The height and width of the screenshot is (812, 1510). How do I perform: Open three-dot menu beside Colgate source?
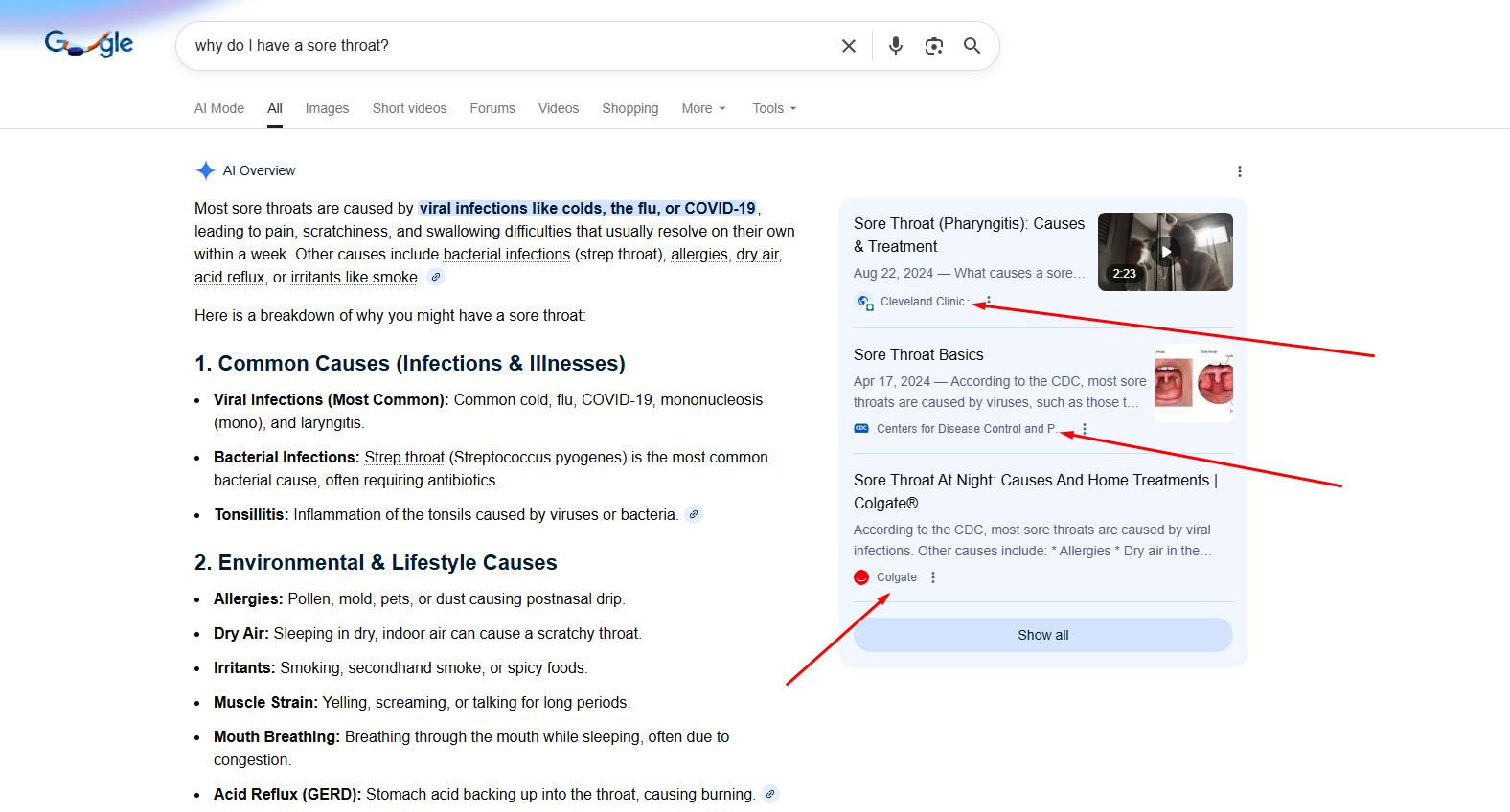(x=933, y=577)
